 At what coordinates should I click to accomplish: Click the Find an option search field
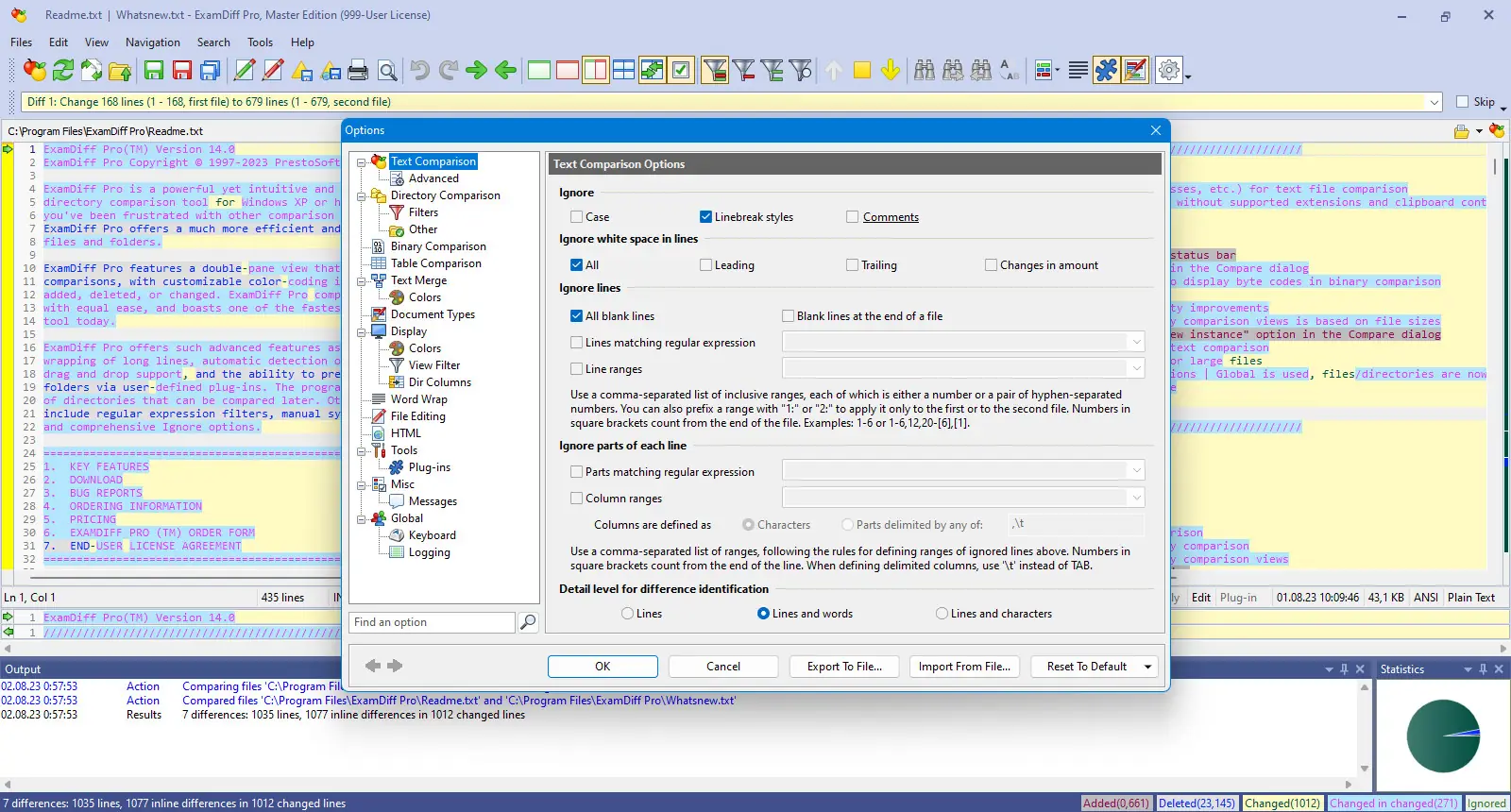pos(433,622)
